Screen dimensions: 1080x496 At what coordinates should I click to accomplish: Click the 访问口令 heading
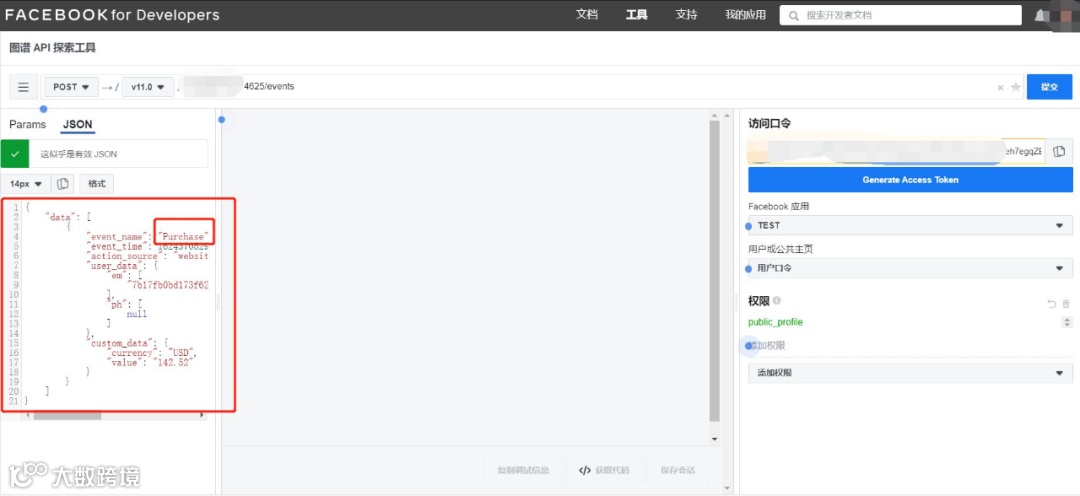pos(769,123)
